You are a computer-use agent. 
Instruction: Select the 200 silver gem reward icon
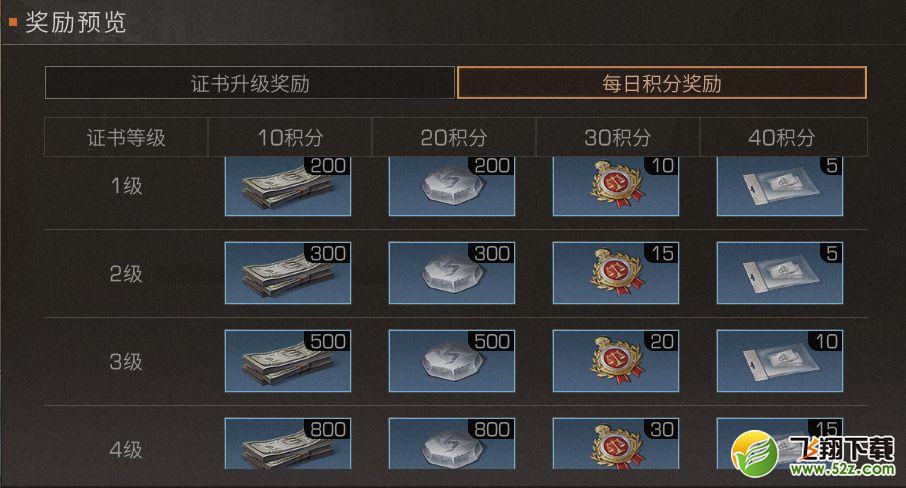point(452,186)
